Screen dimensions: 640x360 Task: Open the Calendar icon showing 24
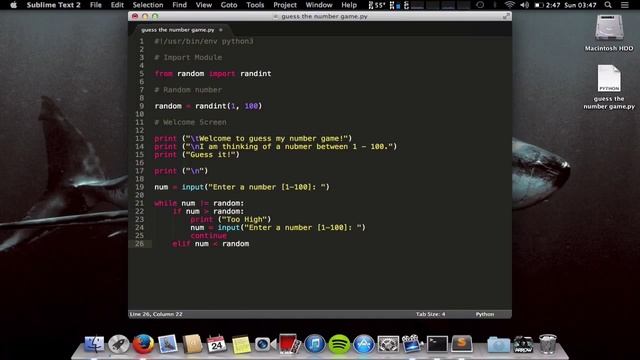[x=216, y=344]
